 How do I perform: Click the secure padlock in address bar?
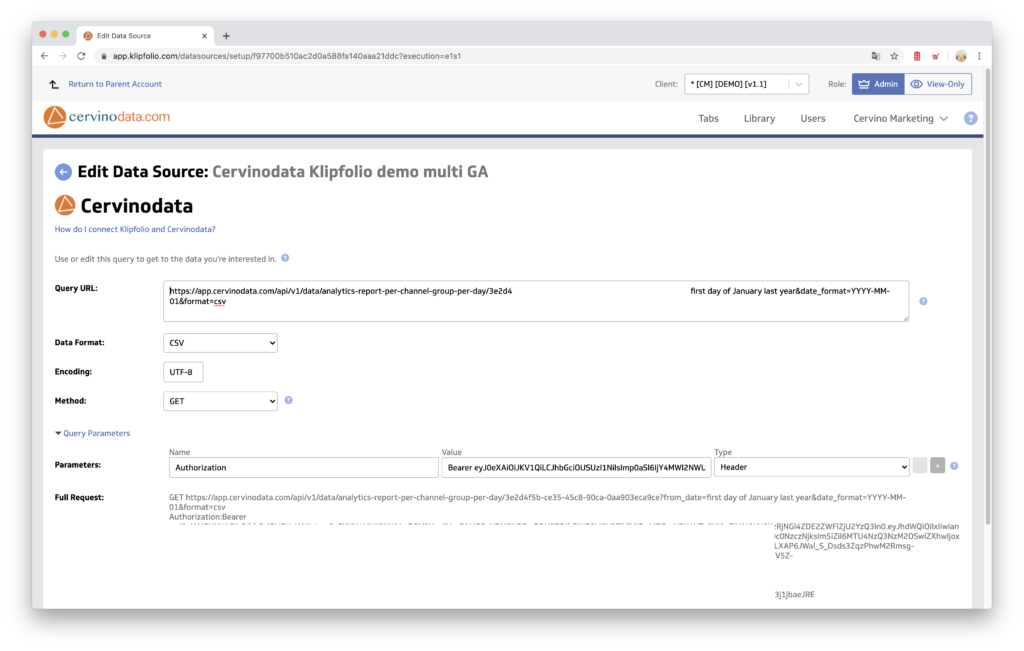[103, 56]
